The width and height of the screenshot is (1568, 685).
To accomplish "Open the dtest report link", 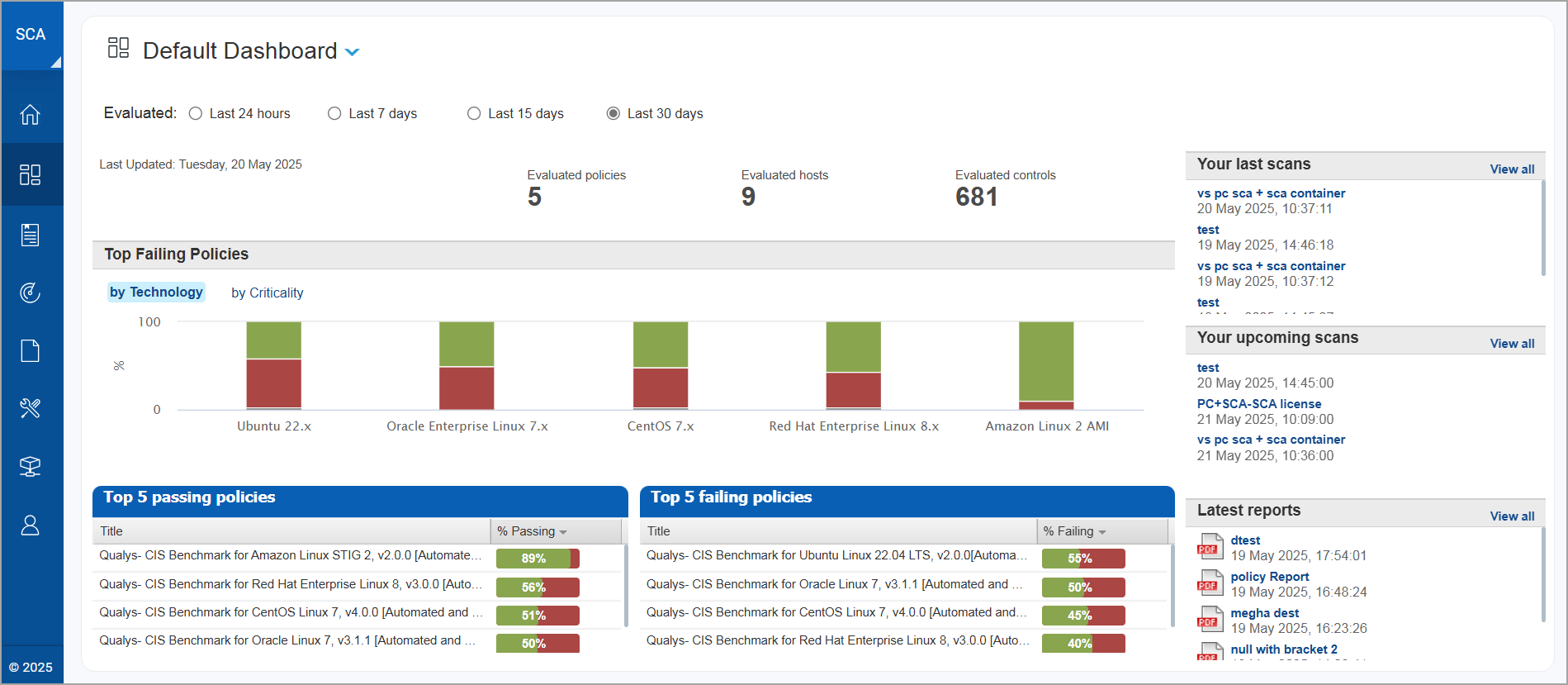I will point(1245,540).
